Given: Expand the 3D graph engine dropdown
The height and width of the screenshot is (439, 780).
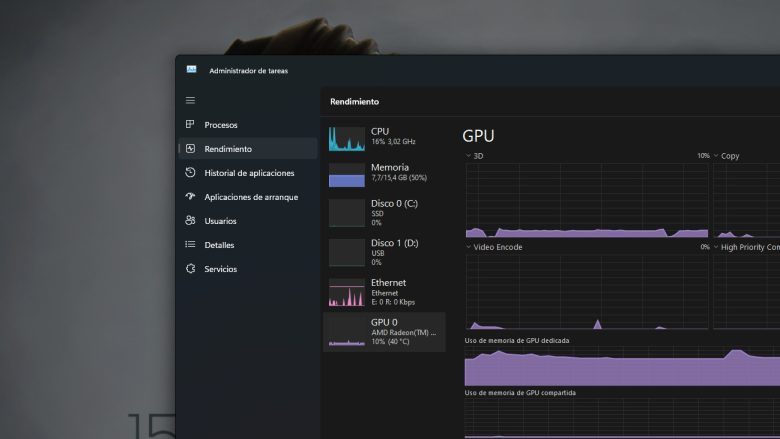Looking at the screenshot, I should click(469, 156).
